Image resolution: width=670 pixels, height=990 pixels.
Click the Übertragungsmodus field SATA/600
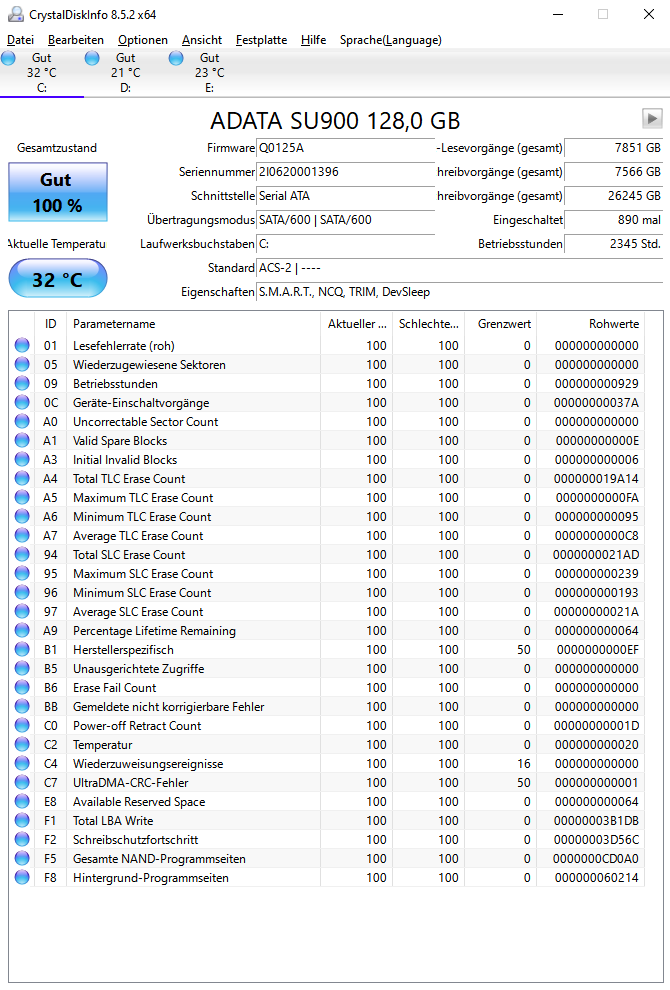[x=345, y=220]
